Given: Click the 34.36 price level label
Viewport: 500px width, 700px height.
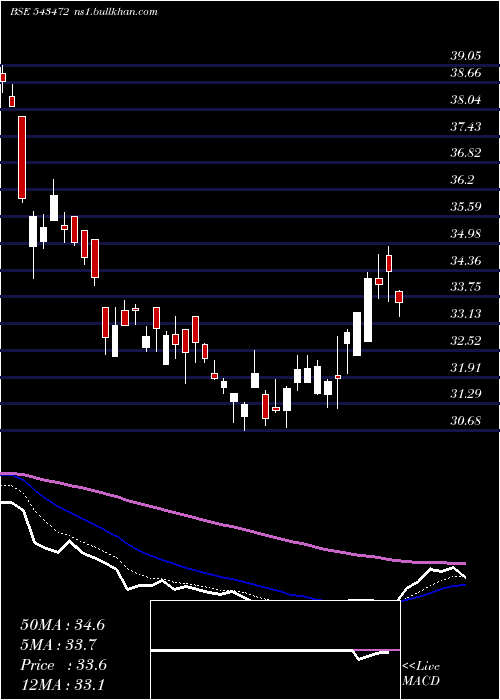Looking at the screenshot, I should (466, 260).
